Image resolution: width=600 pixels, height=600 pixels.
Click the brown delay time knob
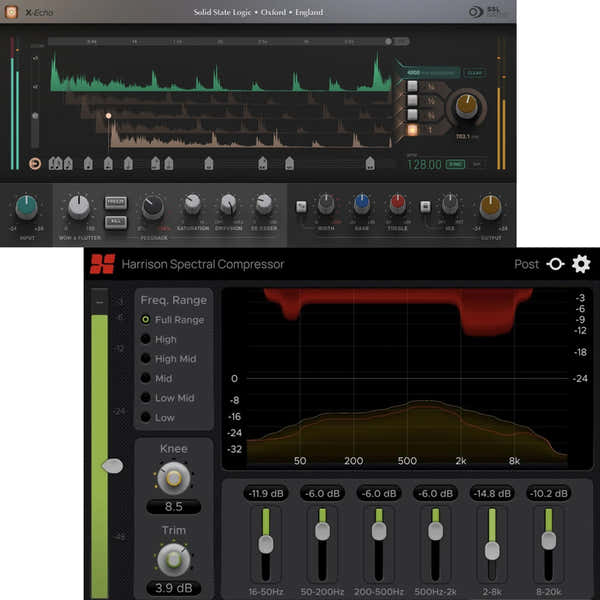(466, 107)
